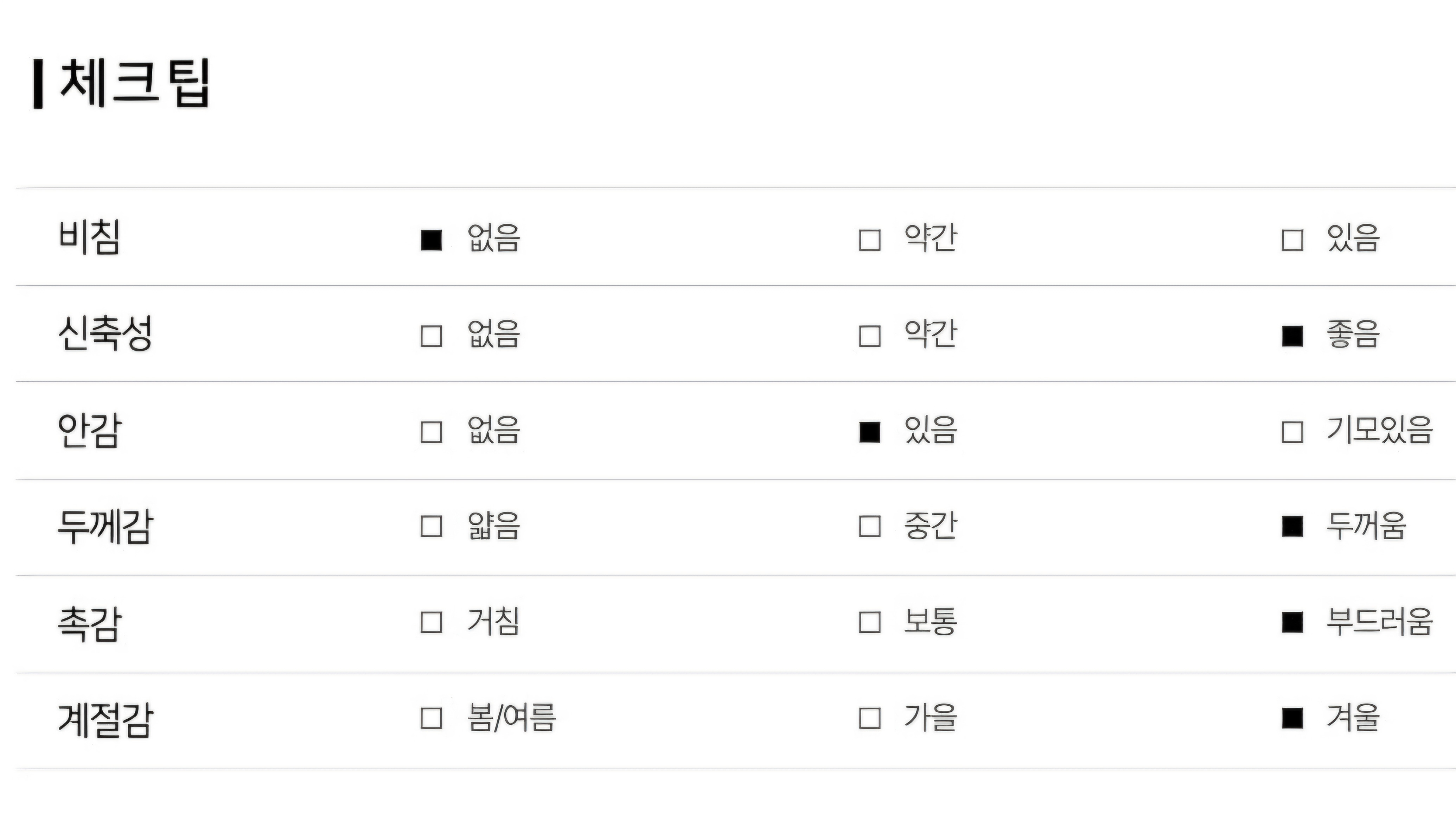Image resolution: width=1456 pixels, height=833 pixels.
Task: Click the 계절감 row label
Action: (105, 719)
